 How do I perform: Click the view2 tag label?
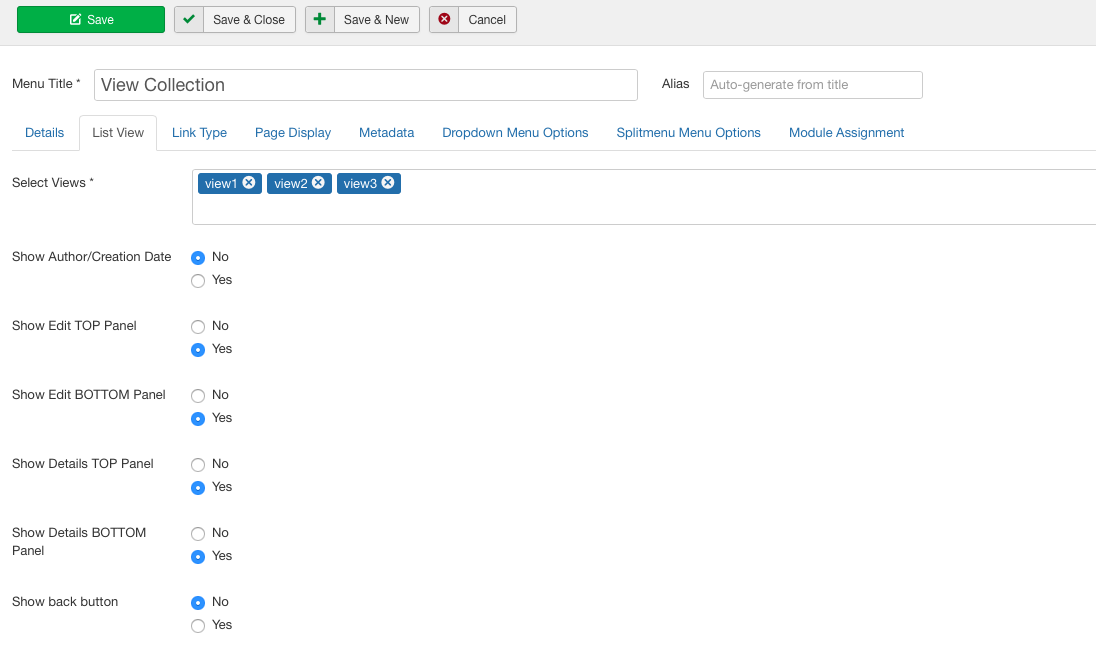(x=291, y=183)
